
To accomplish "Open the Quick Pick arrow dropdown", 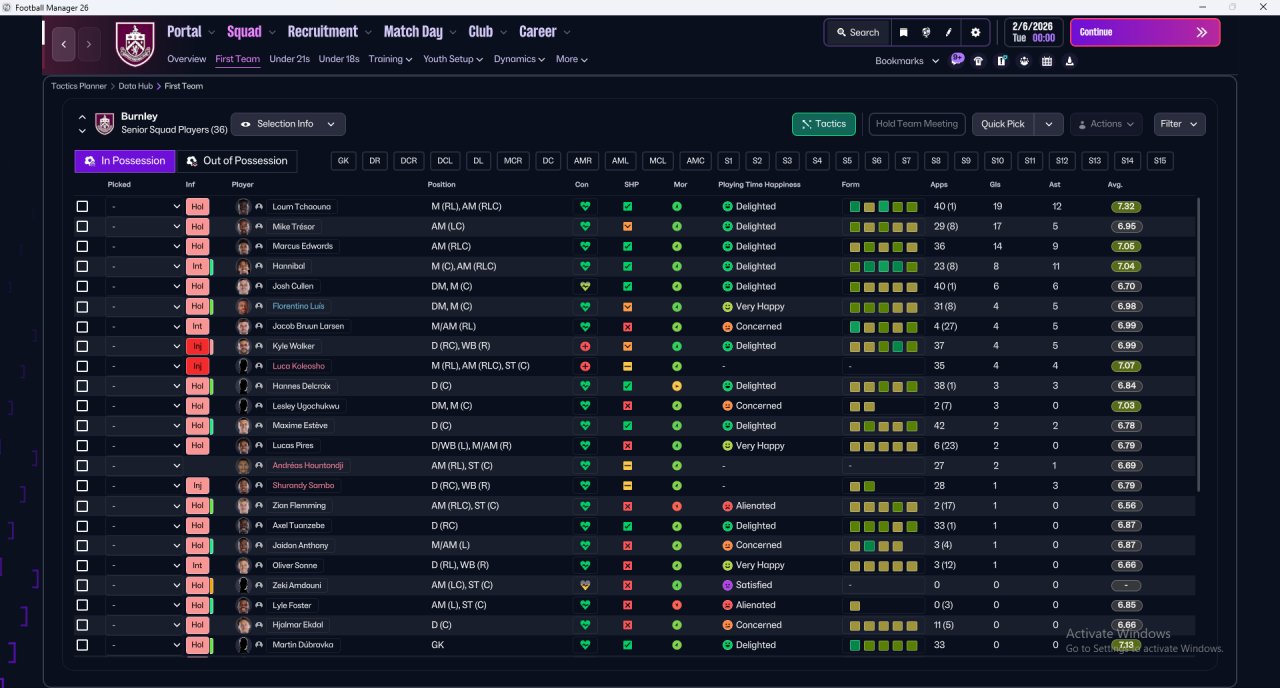I will click(1048, 124).
